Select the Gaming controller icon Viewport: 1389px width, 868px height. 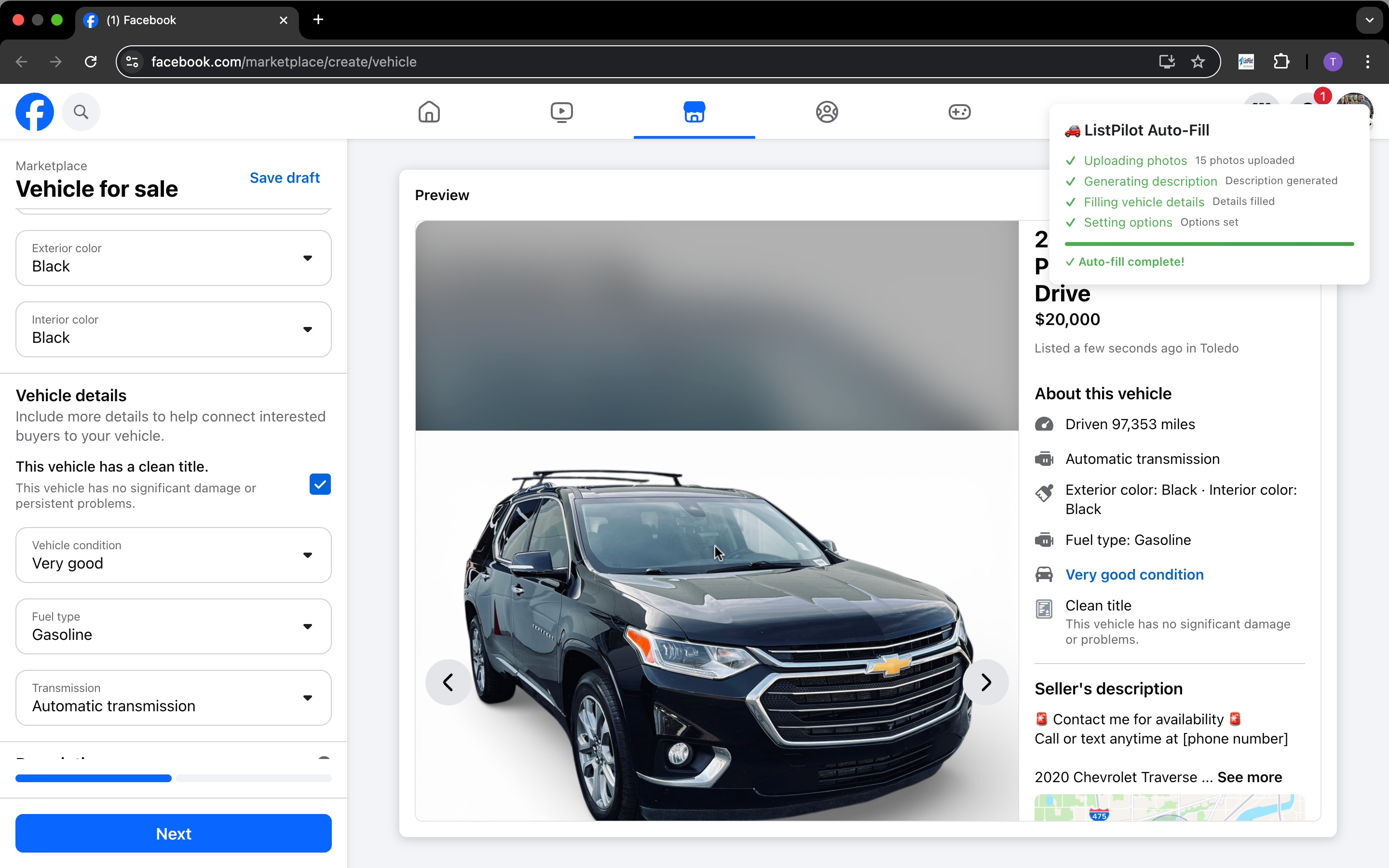coord(959,112)
